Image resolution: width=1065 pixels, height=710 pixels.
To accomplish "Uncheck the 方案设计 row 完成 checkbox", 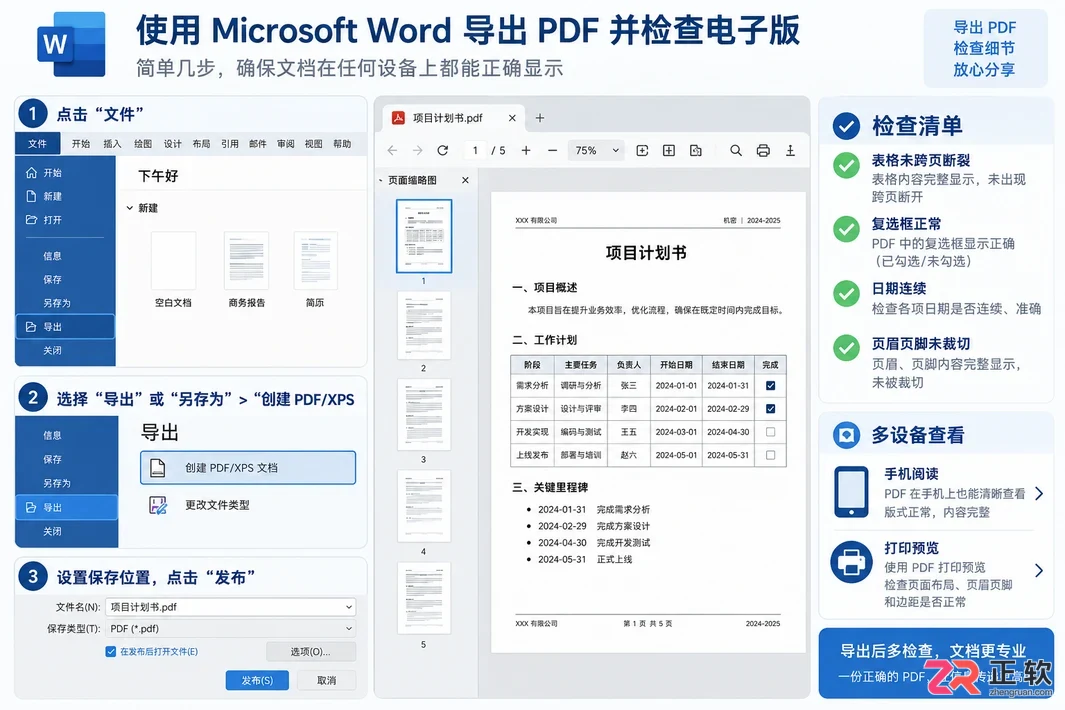I will 770,408.
